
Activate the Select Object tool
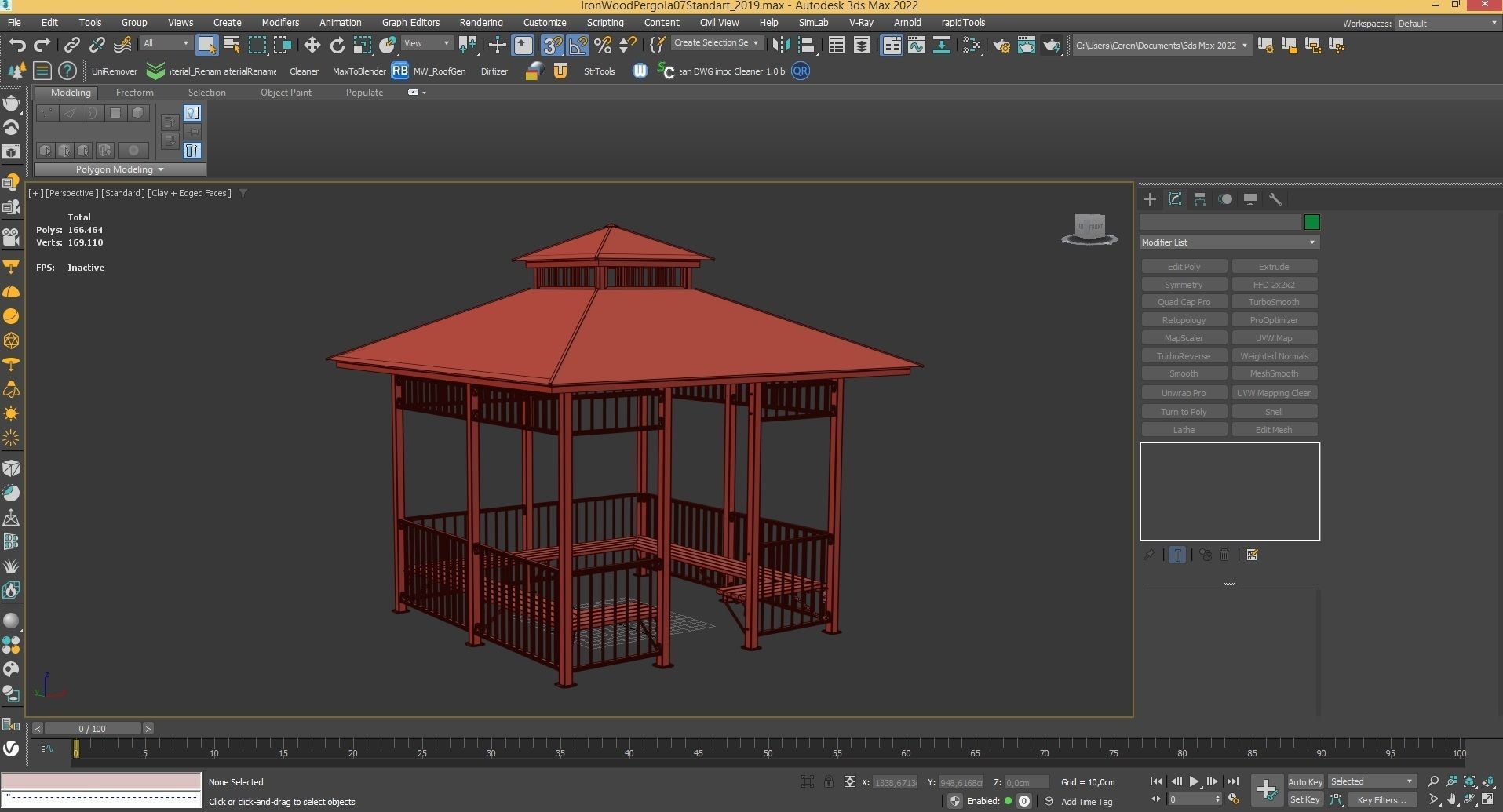[206, 45]
